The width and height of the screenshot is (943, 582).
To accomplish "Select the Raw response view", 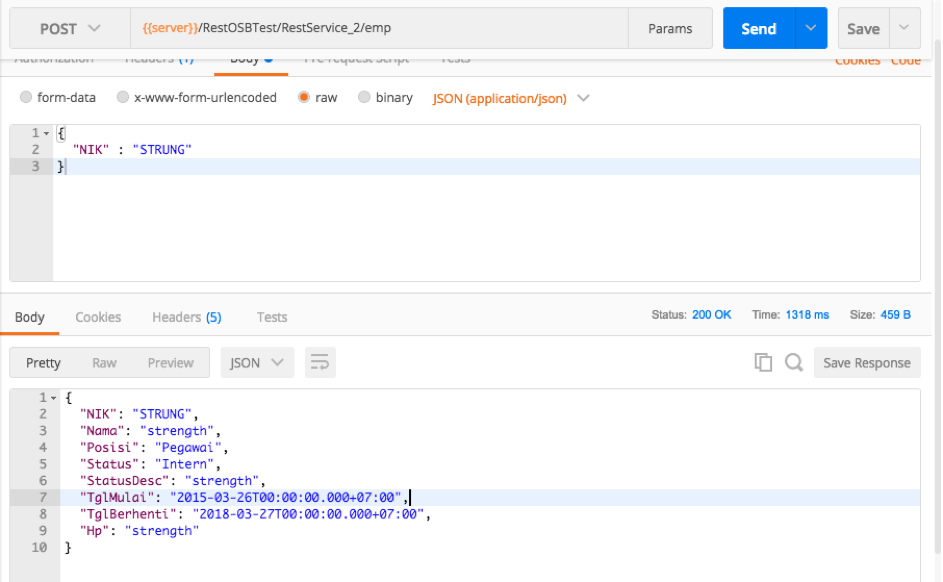I will [x=104, y=363].
